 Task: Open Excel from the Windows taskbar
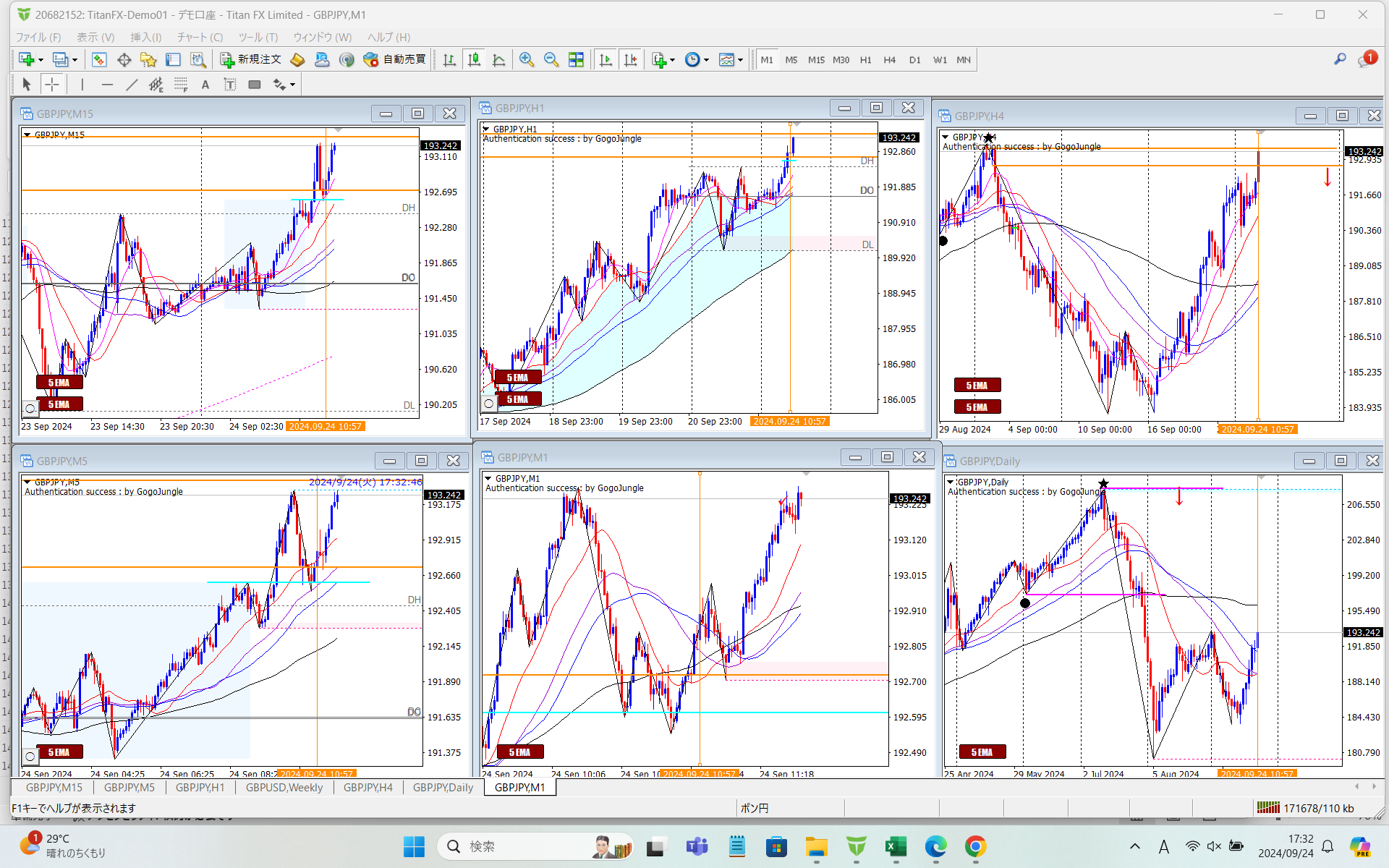[x=896, y=846]
